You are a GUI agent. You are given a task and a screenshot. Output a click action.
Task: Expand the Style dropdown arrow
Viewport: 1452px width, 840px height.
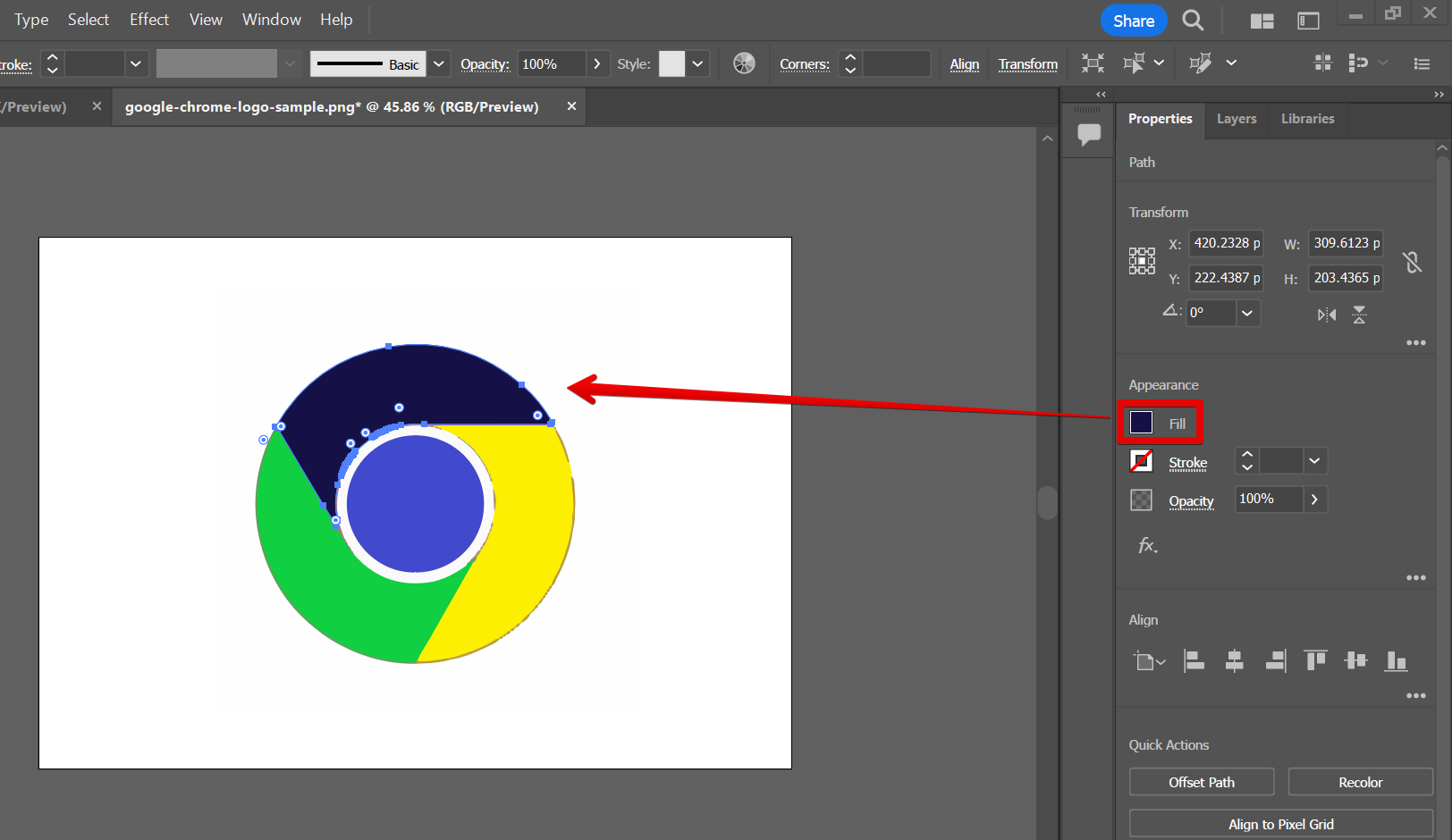pos(697,64)
